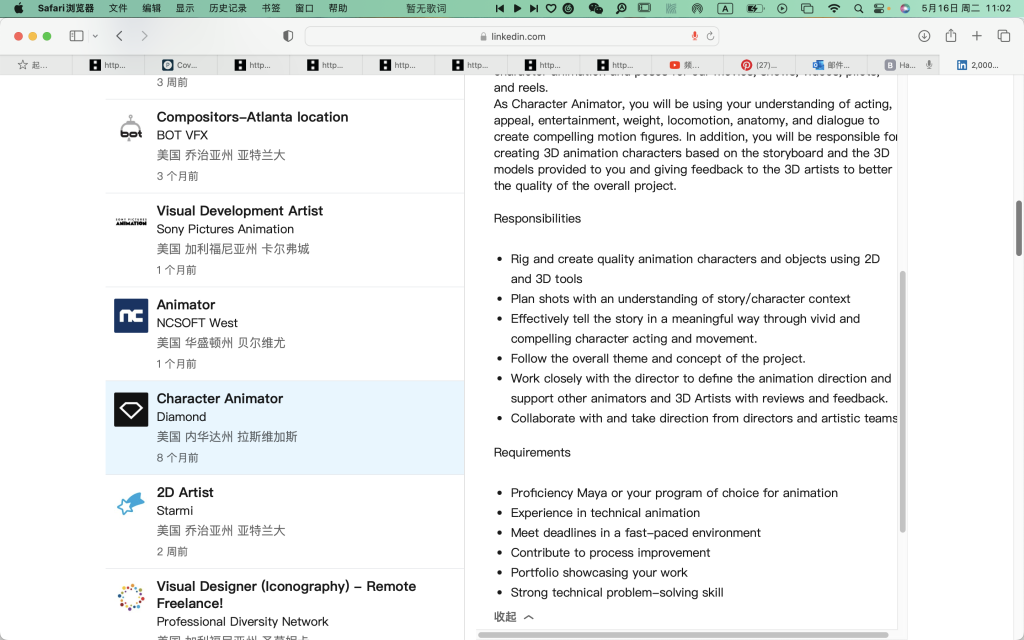This screenshot has height=640, width=1024.
Task: Click the heart icon in the menu bar
Action: click(551, 8)
